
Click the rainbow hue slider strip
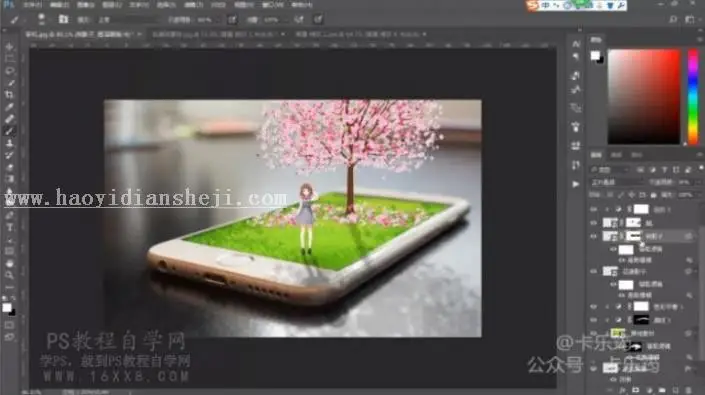click(x=693, y=97)
